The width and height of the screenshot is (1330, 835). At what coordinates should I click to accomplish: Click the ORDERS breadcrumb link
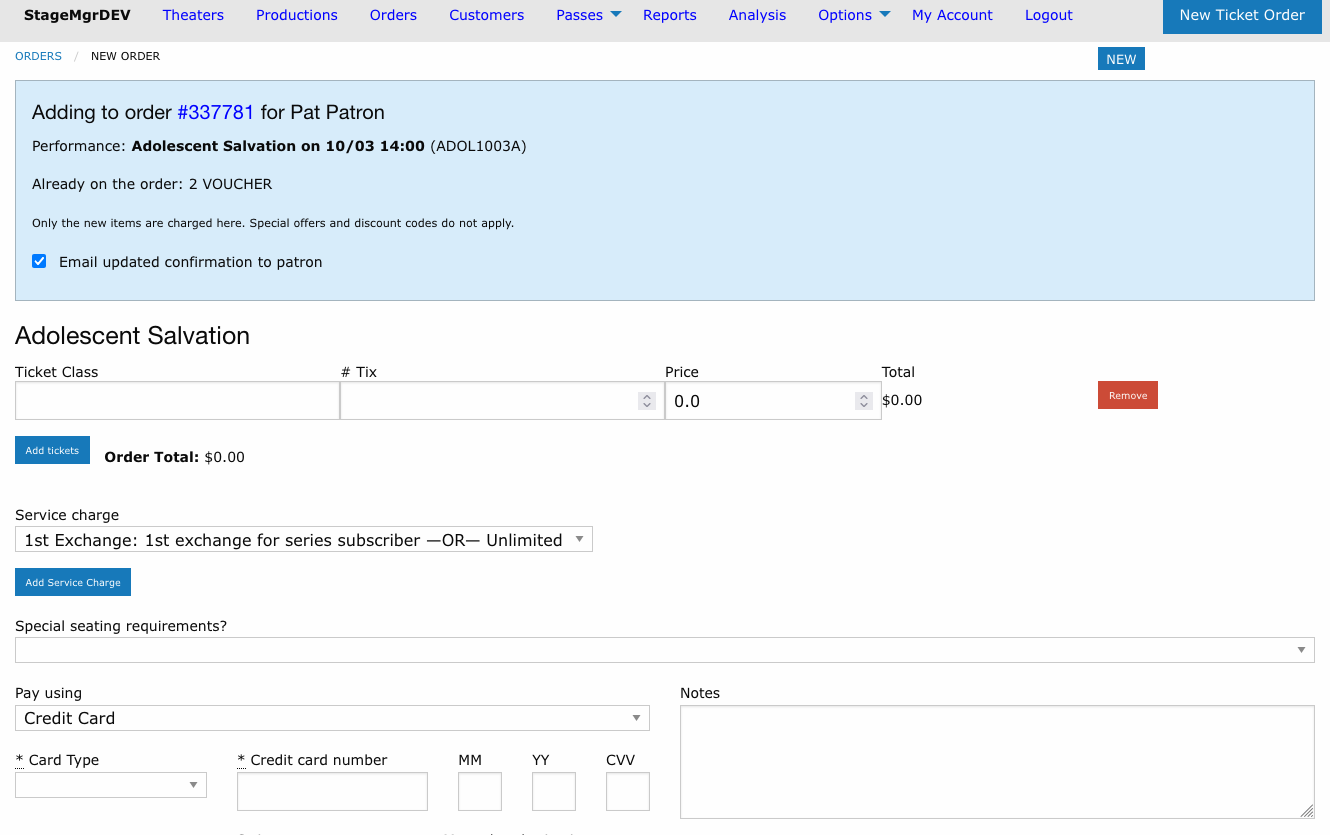coord(38,56)
